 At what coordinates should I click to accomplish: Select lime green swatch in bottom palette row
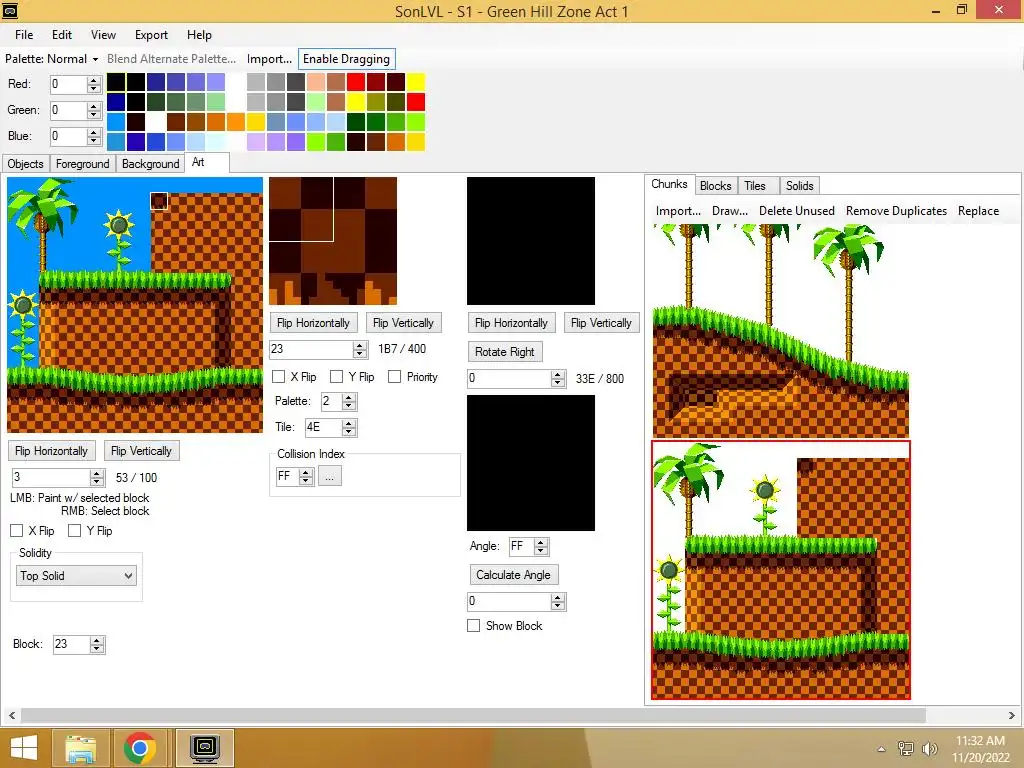click(x=316, y=142)
